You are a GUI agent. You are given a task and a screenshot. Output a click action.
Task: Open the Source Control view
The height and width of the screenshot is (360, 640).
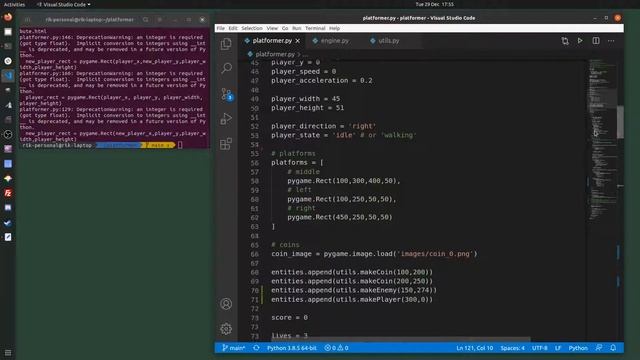(x=227, y=94)
